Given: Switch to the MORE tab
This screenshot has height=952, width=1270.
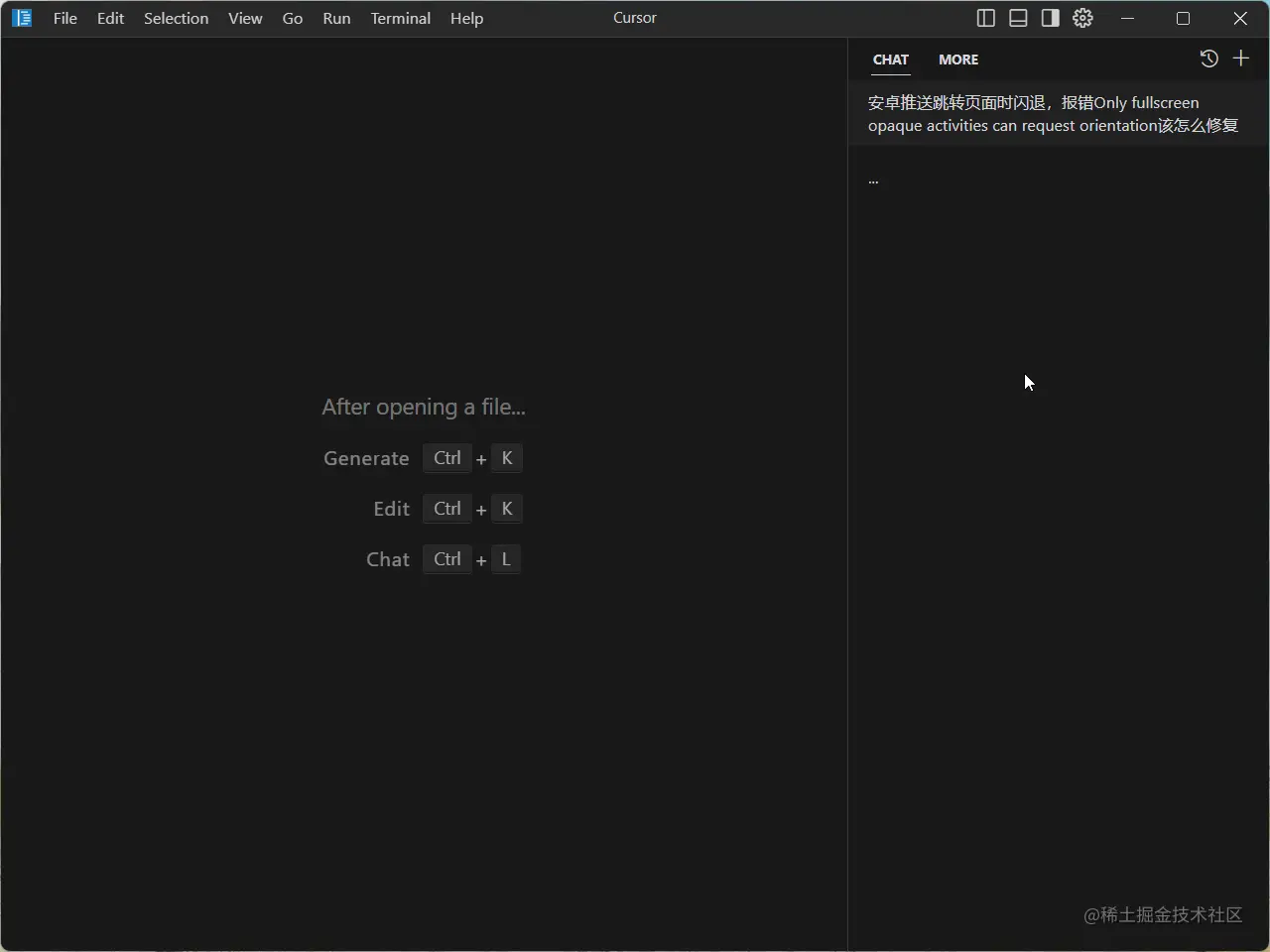Looking at the screenshot, I should pyautogui.click(x=958, y=59).
